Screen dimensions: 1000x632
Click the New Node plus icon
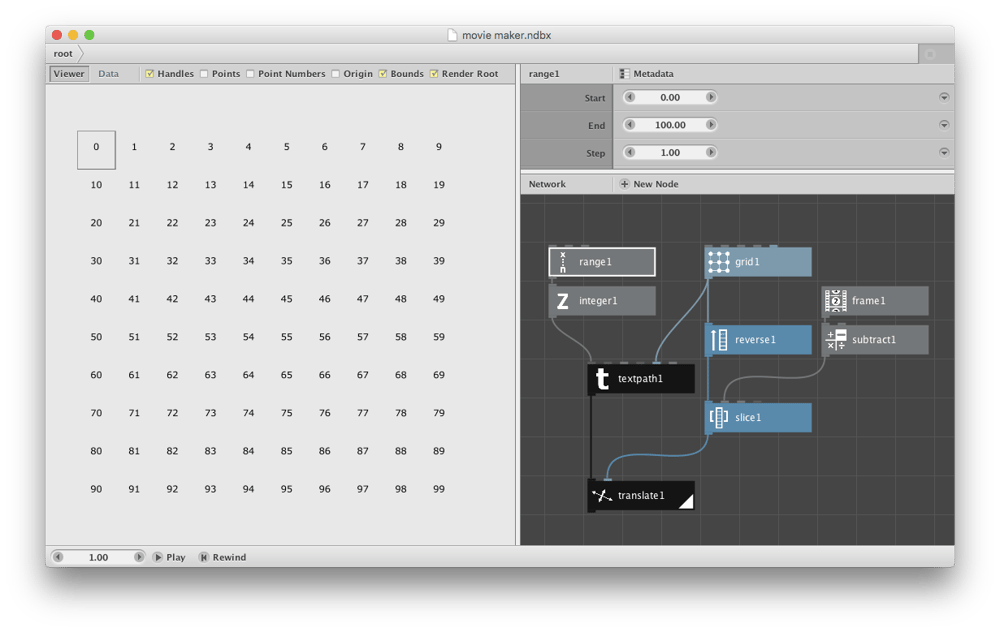tap(624, 184)
